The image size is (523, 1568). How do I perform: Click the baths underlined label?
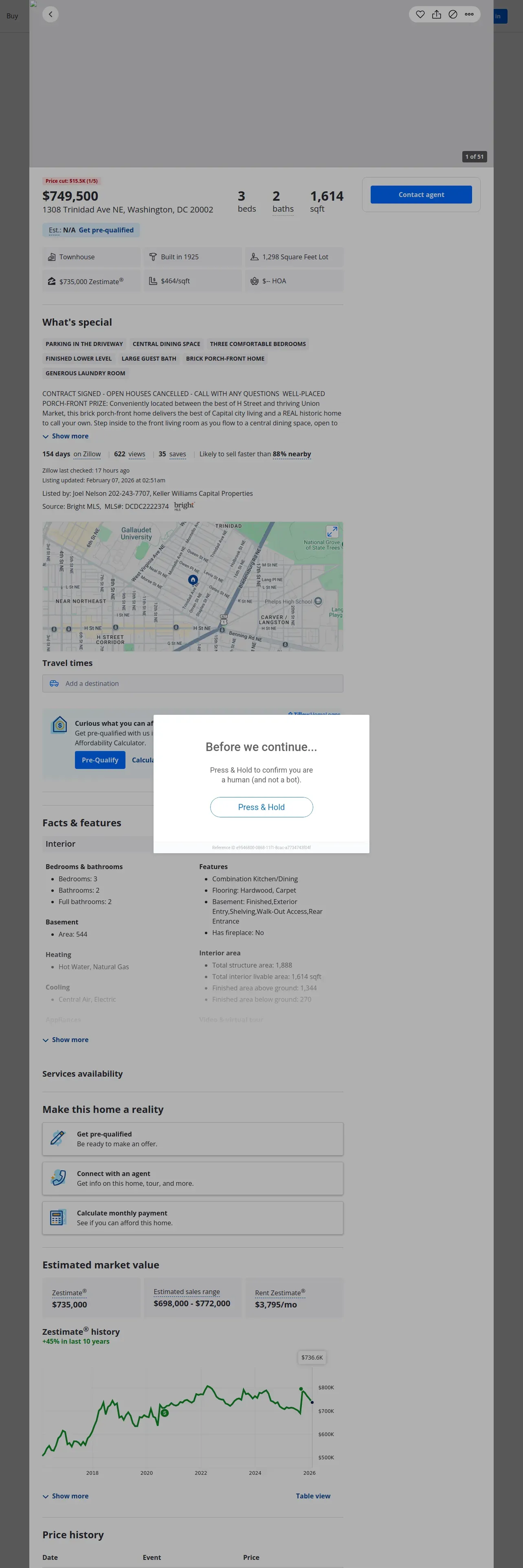pyautogui.click(x=283, y=209)
